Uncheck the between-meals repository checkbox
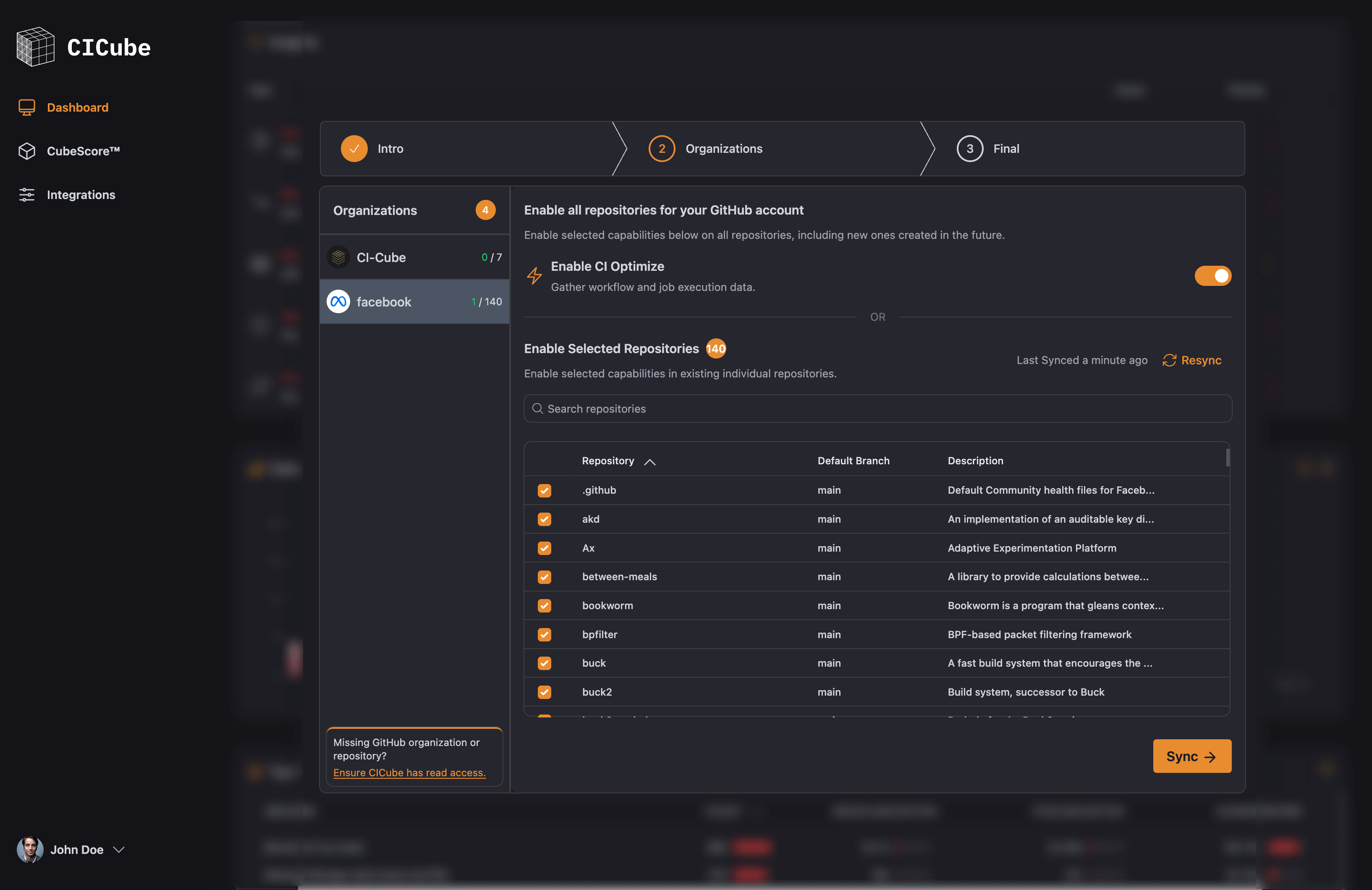The width and height of the screenshot is (1372, 890). pos(544,577)
